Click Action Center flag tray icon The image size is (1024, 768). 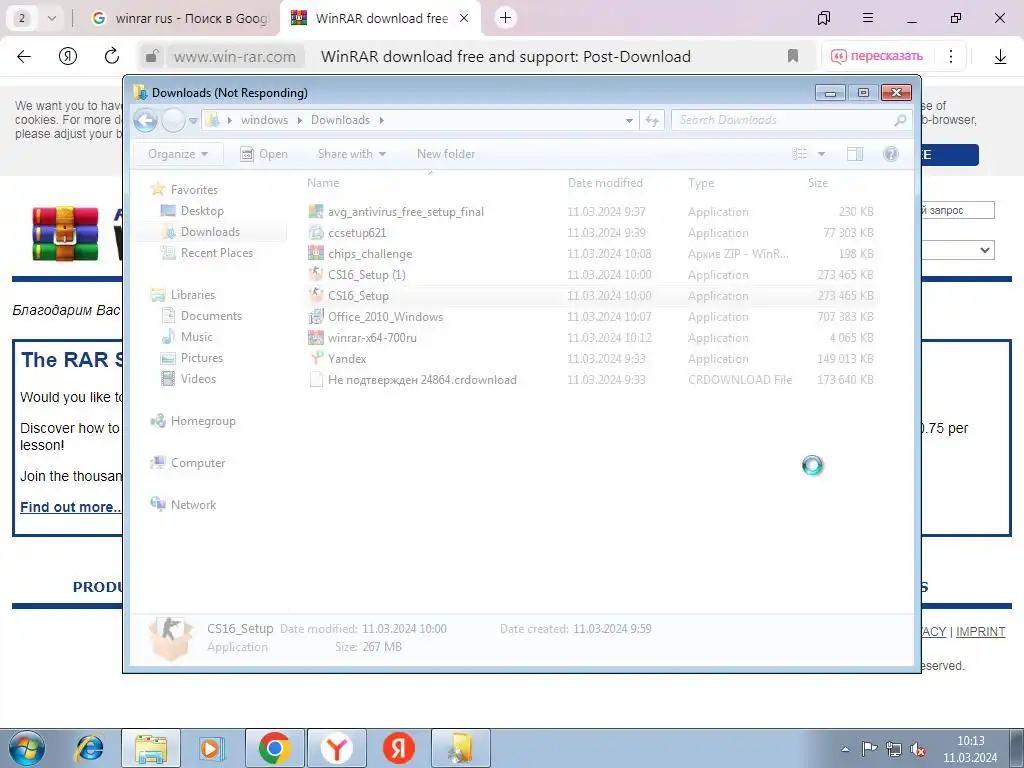coord(869,750)
